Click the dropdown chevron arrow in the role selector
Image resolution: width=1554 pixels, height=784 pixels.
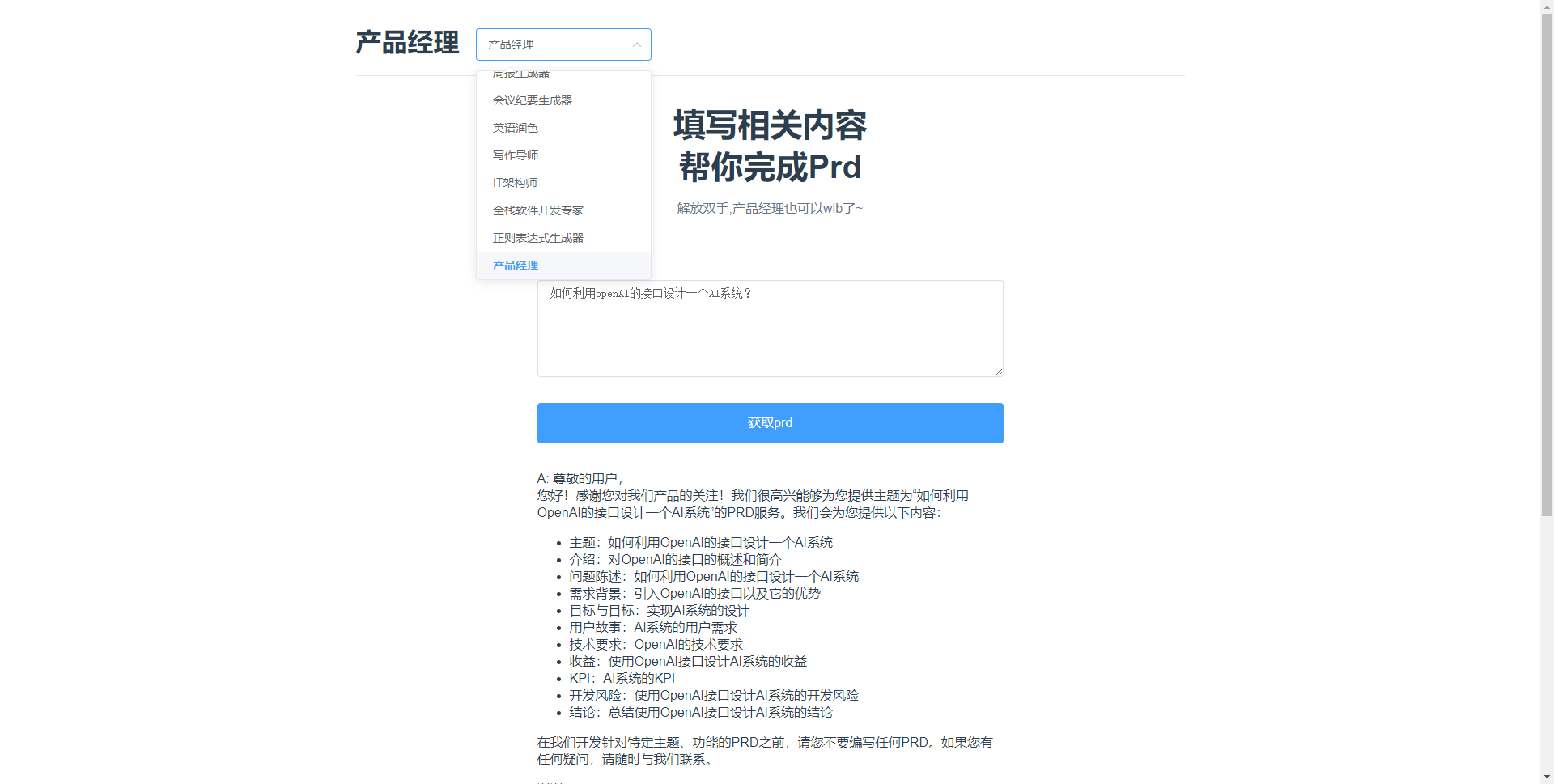coord(637,44)
